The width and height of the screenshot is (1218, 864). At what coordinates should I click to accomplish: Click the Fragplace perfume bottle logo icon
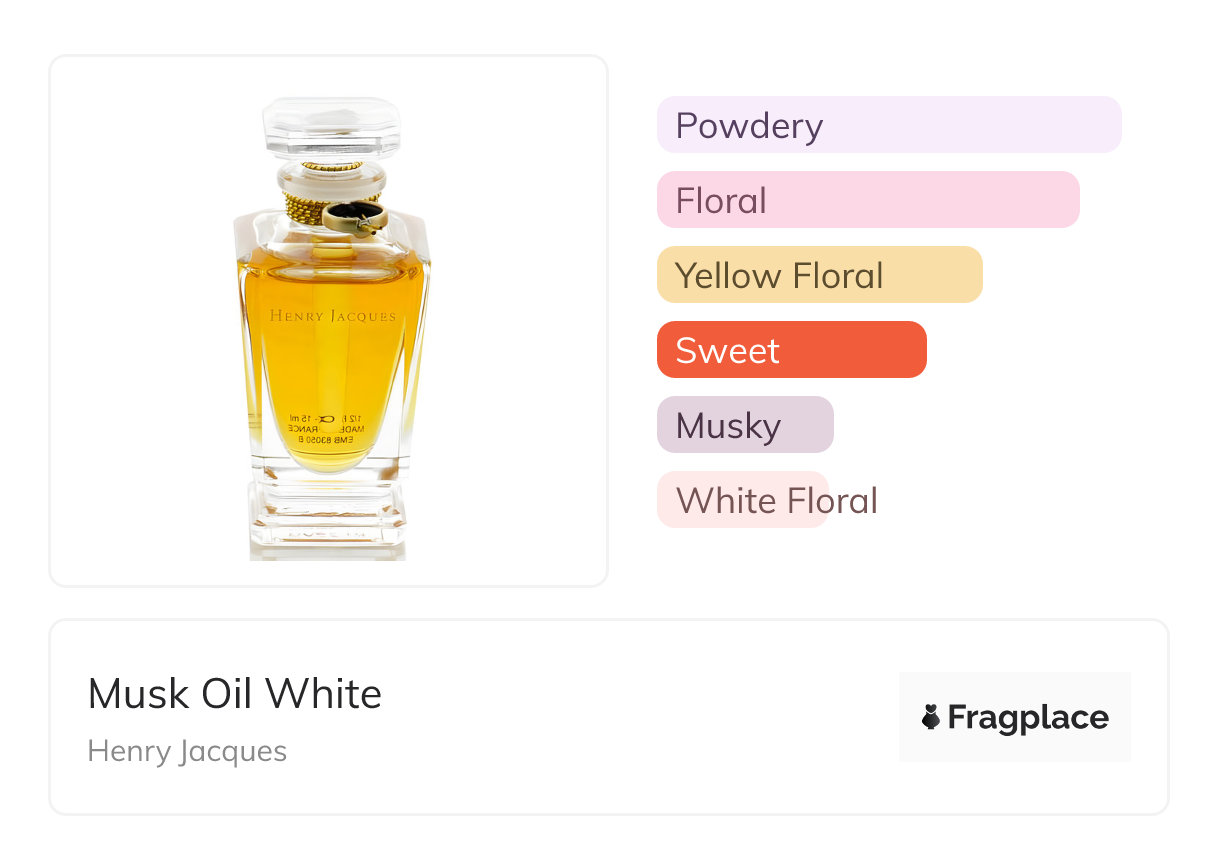pyautogui.click(x=931, y=717)
